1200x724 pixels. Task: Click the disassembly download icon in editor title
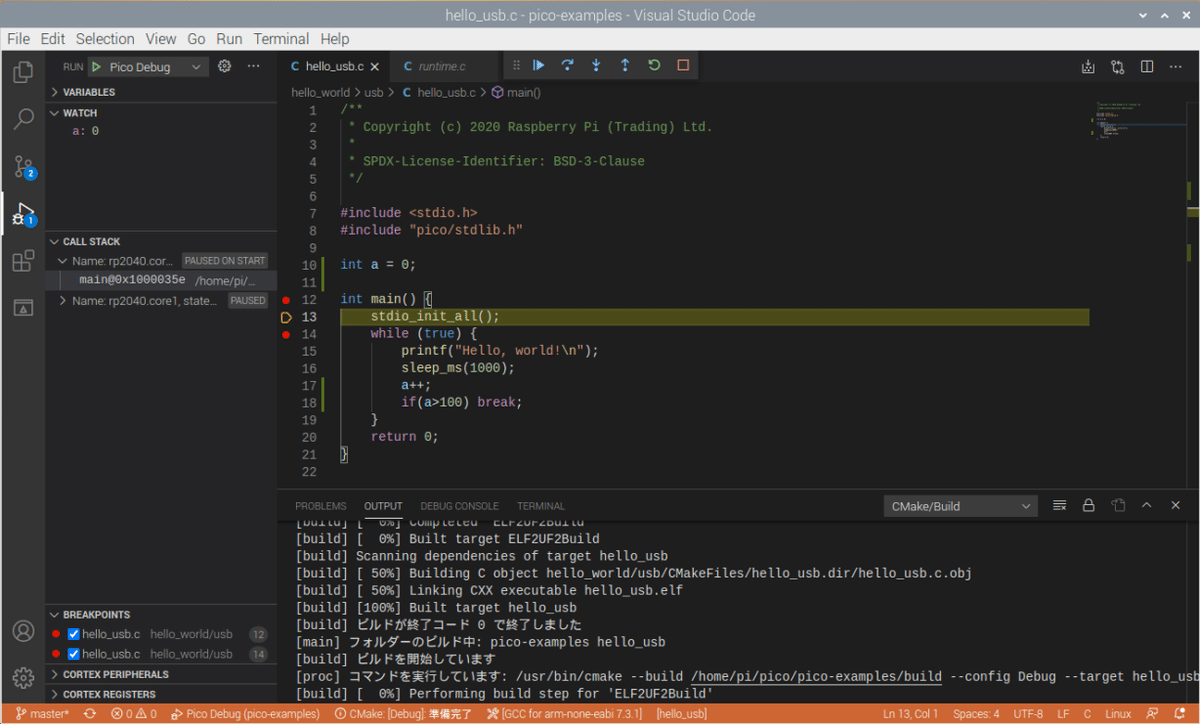click(x=1088, y=67)
